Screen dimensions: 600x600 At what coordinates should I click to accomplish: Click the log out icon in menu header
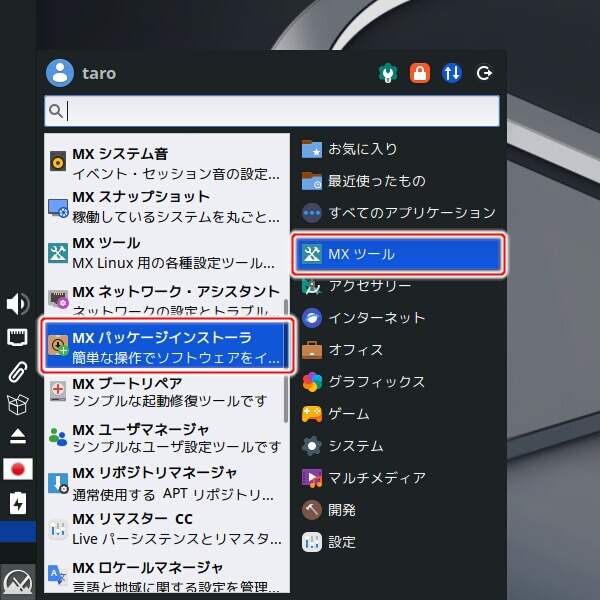click(x=485, y=73)
